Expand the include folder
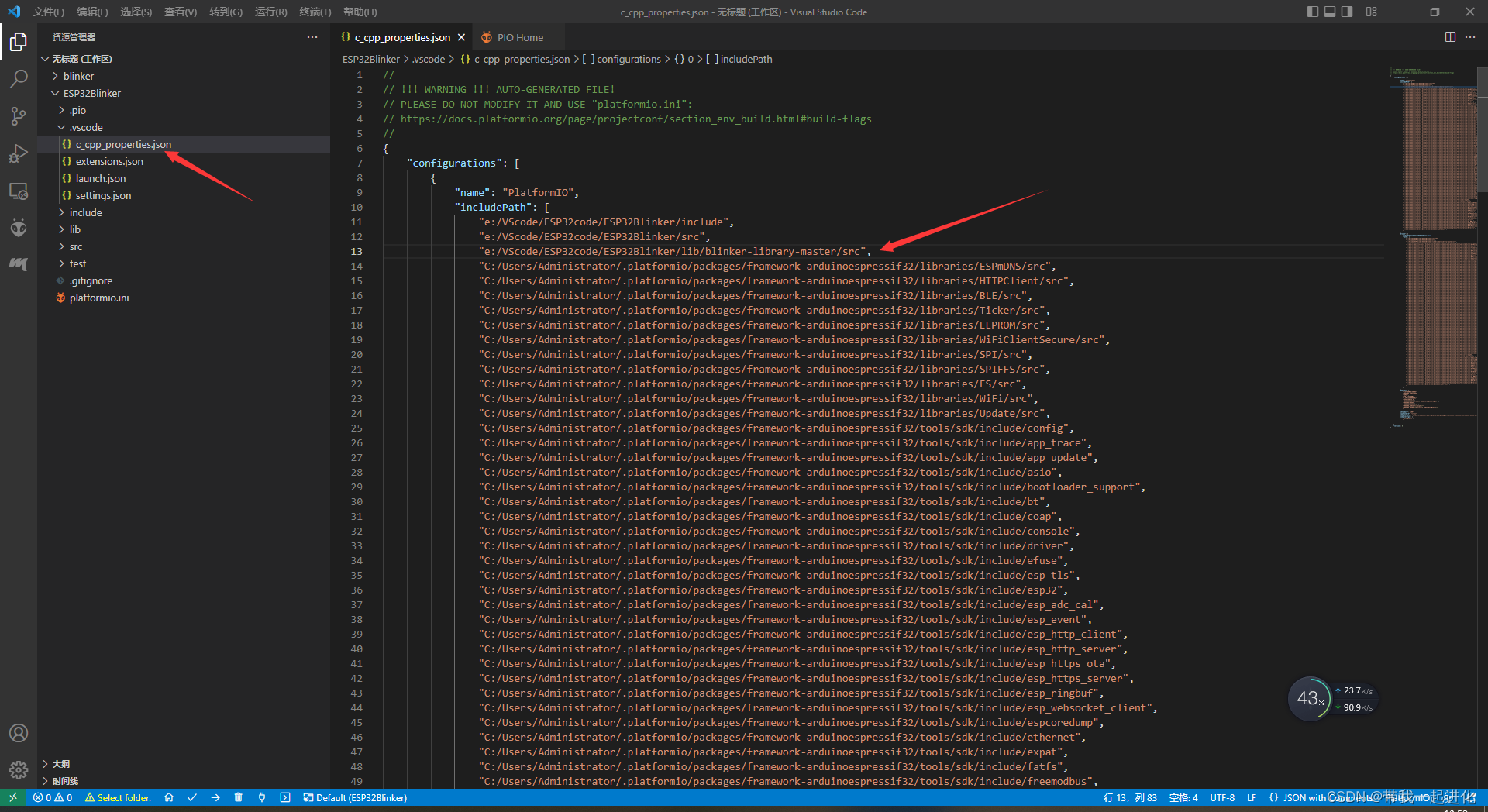The height and width of the screenshot is (812, 1488). point(184,212)
